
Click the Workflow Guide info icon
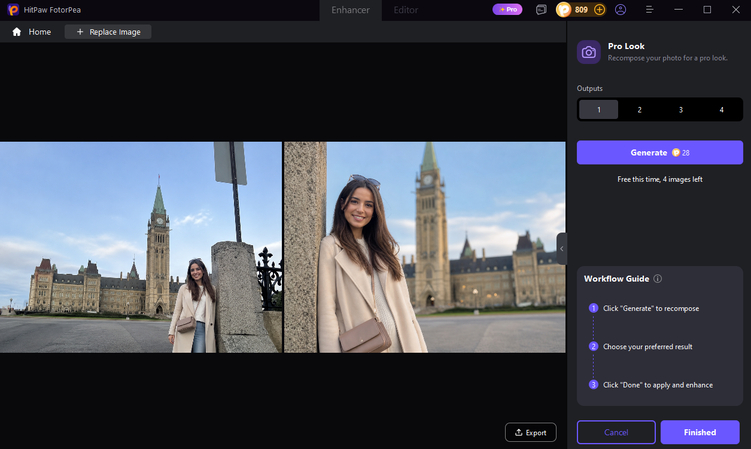(x=658, y=279)
